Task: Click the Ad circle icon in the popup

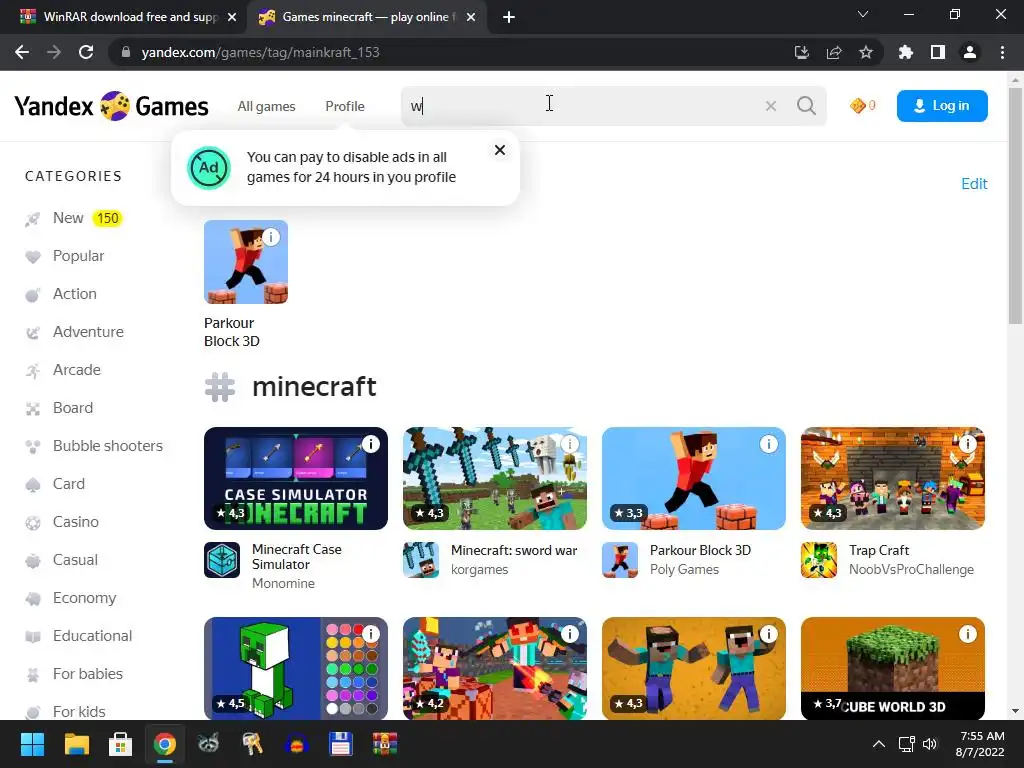Action: (209, 168)
